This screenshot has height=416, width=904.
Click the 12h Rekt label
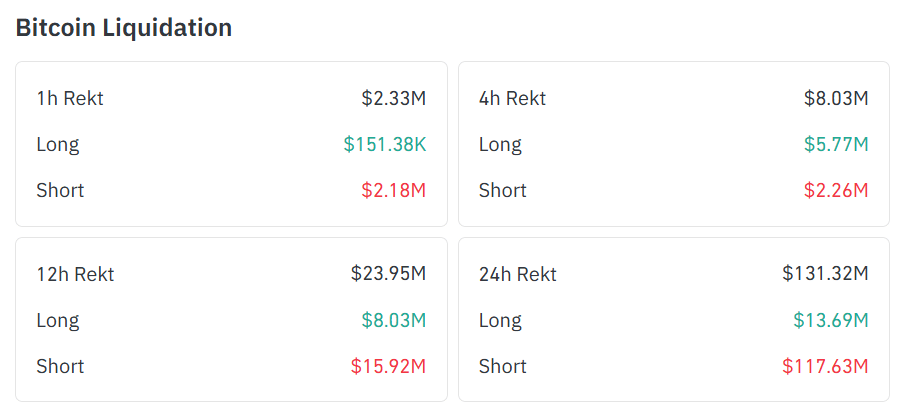click(75, 274)
